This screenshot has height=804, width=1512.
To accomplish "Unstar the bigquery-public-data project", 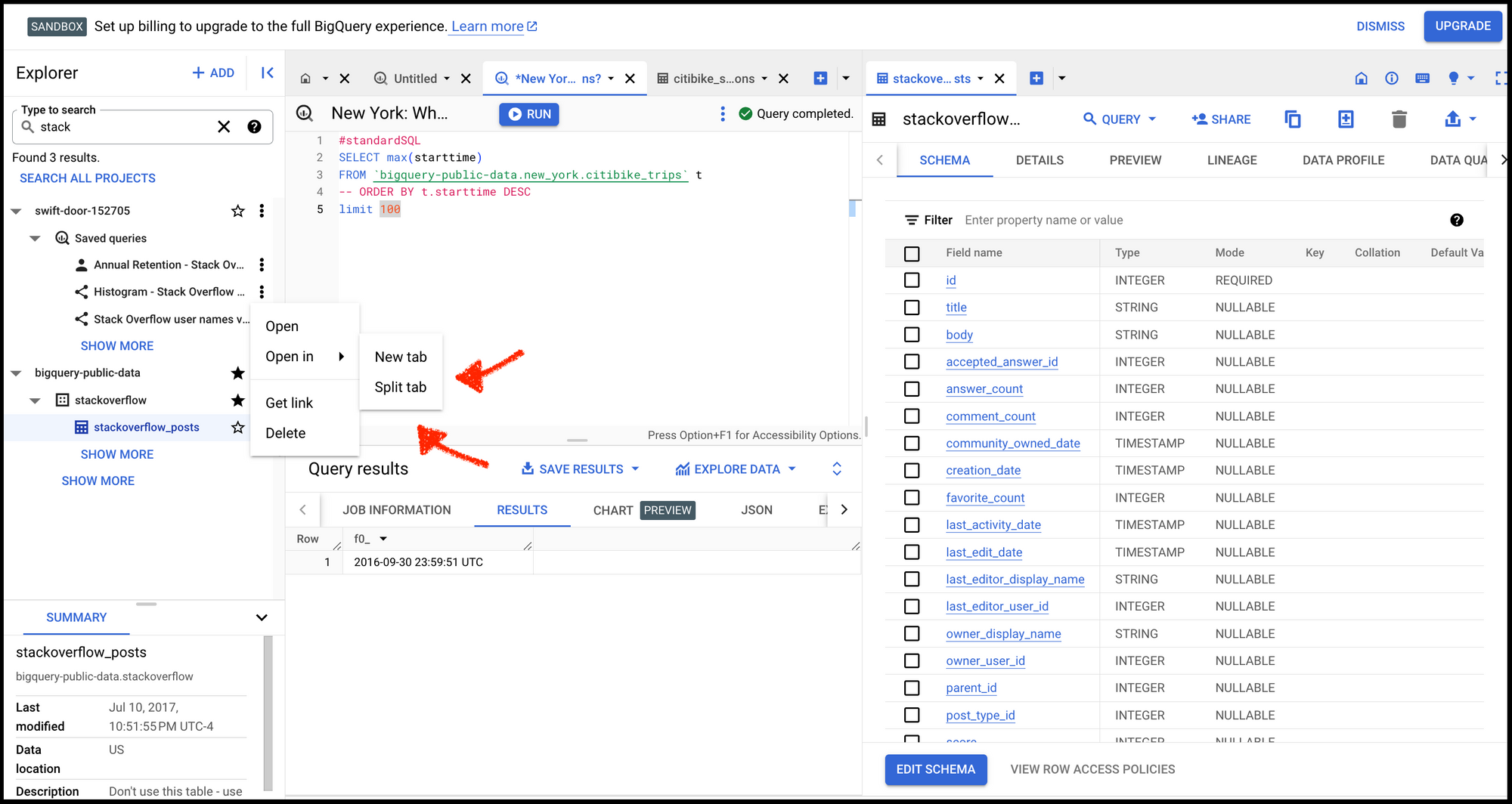I will (238, 373).
